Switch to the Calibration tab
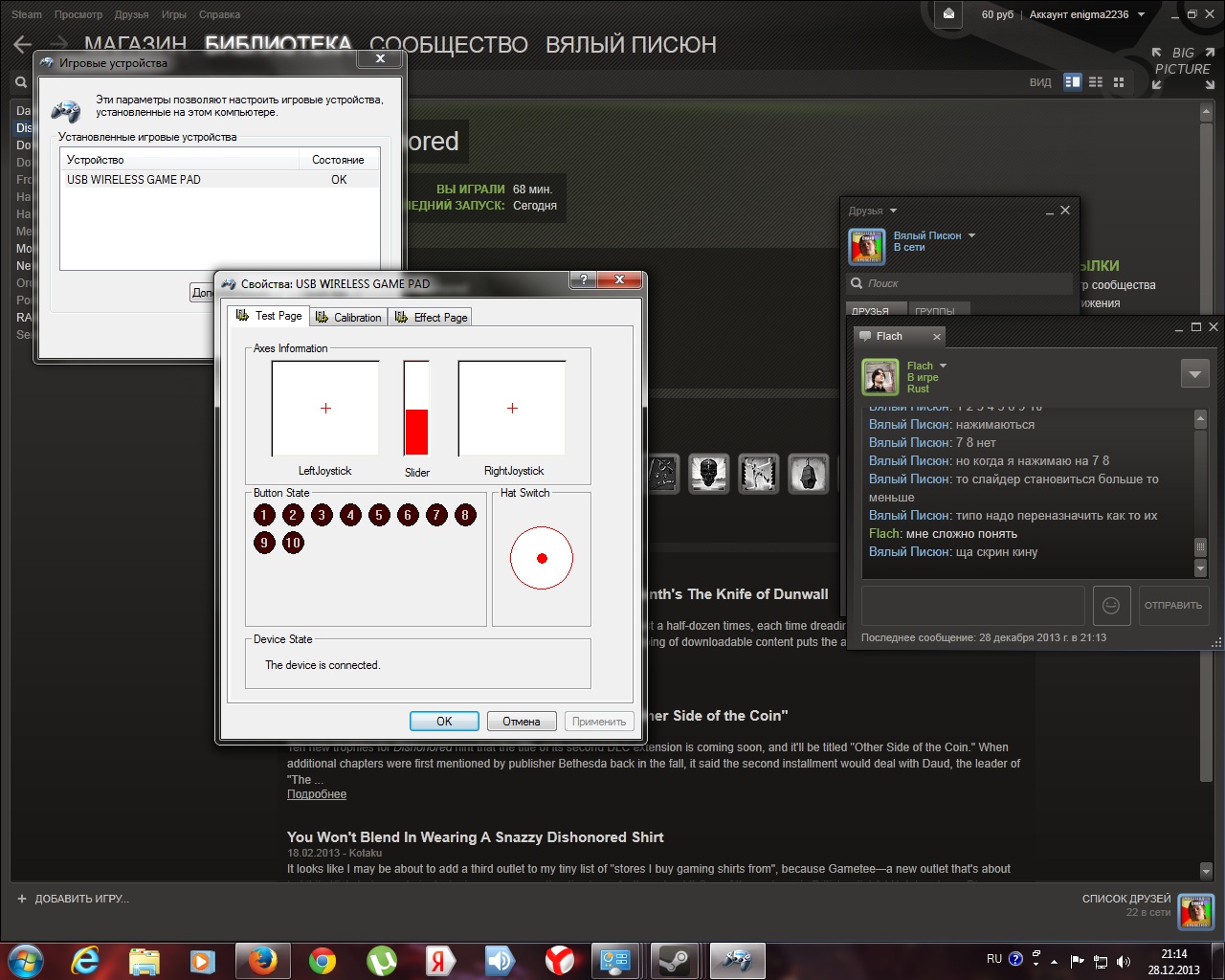 [349, 317]
